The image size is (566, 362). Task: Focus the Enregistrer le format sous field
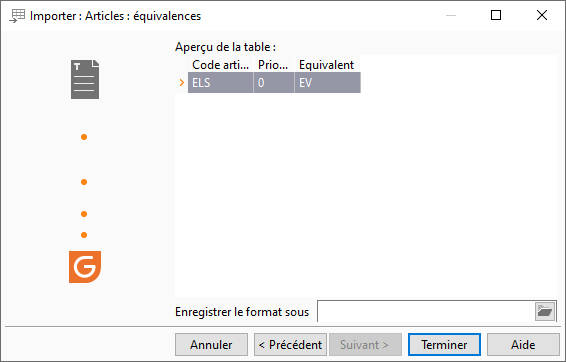coord(426,311)
